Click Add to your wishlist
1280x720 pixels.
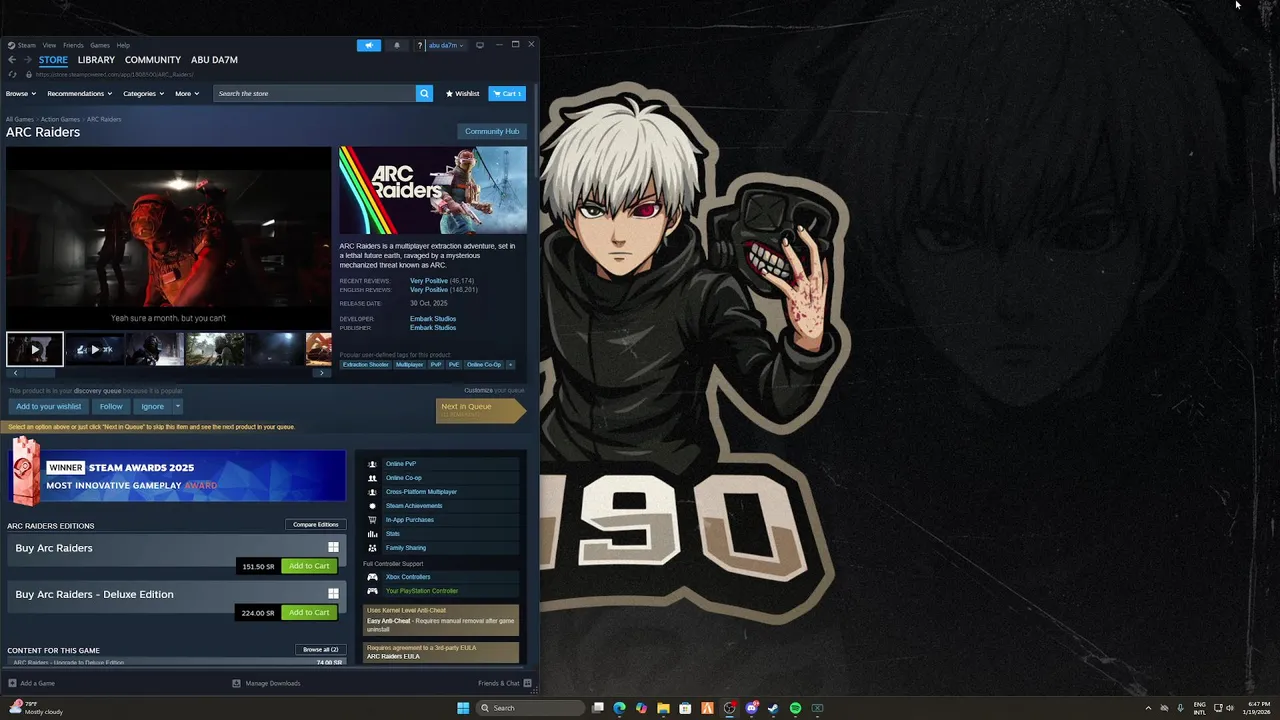(49, 406)
